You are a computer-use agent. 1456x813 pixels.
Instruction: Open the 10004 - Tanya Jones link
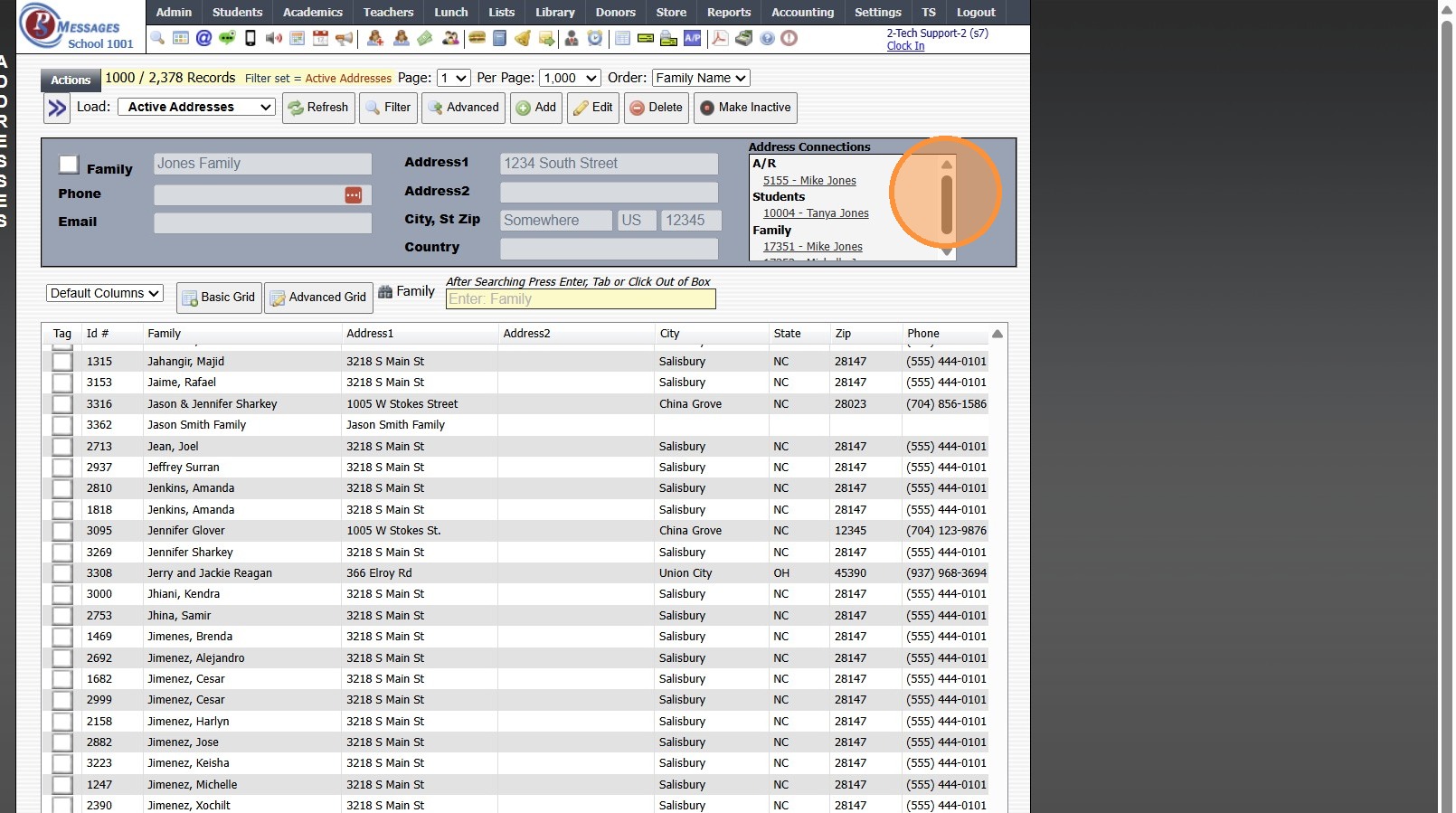[x=816, y=213]
